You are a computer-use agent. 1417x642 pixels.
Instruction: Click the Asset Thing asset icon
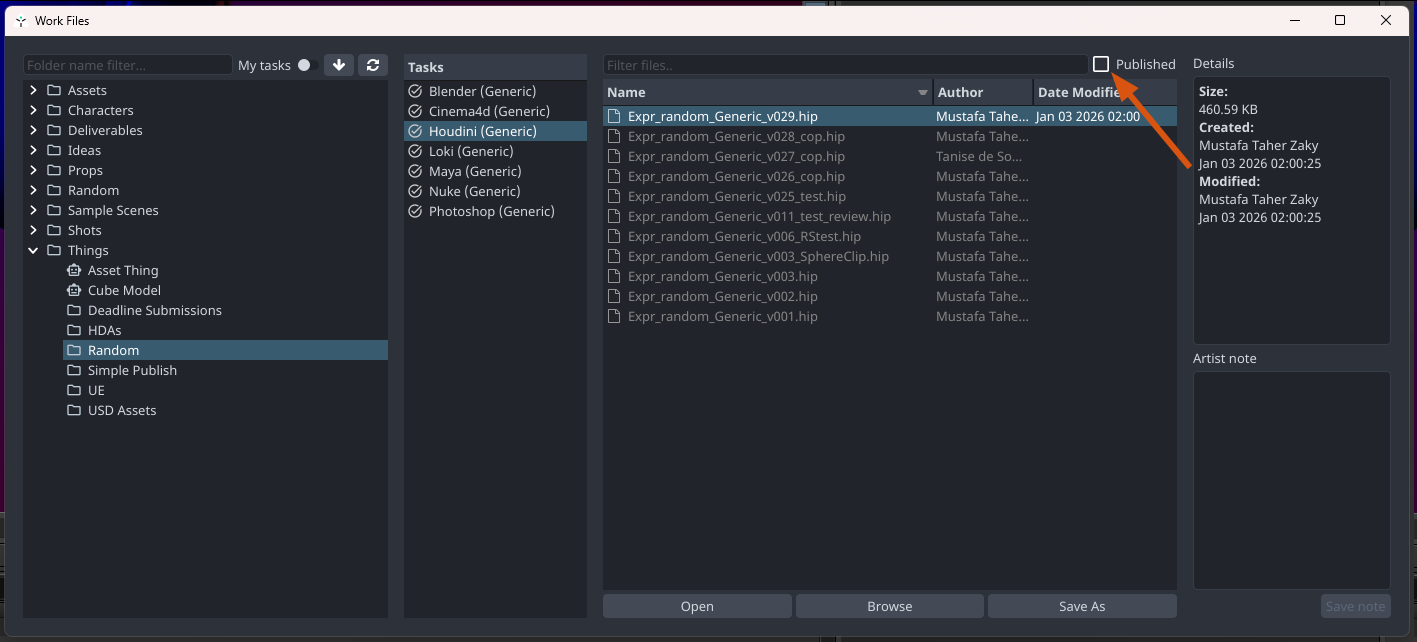pos(74,270)
